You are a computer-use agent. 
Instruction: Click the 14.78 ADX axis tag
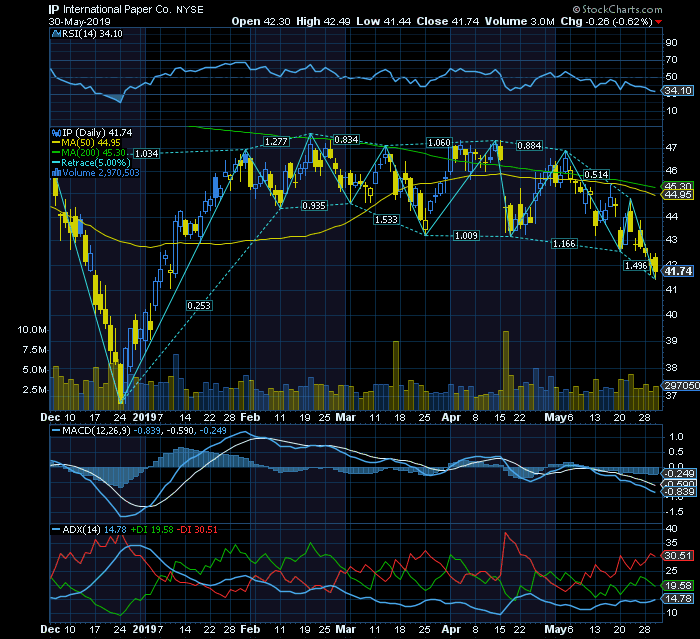(x=678, y=598)
